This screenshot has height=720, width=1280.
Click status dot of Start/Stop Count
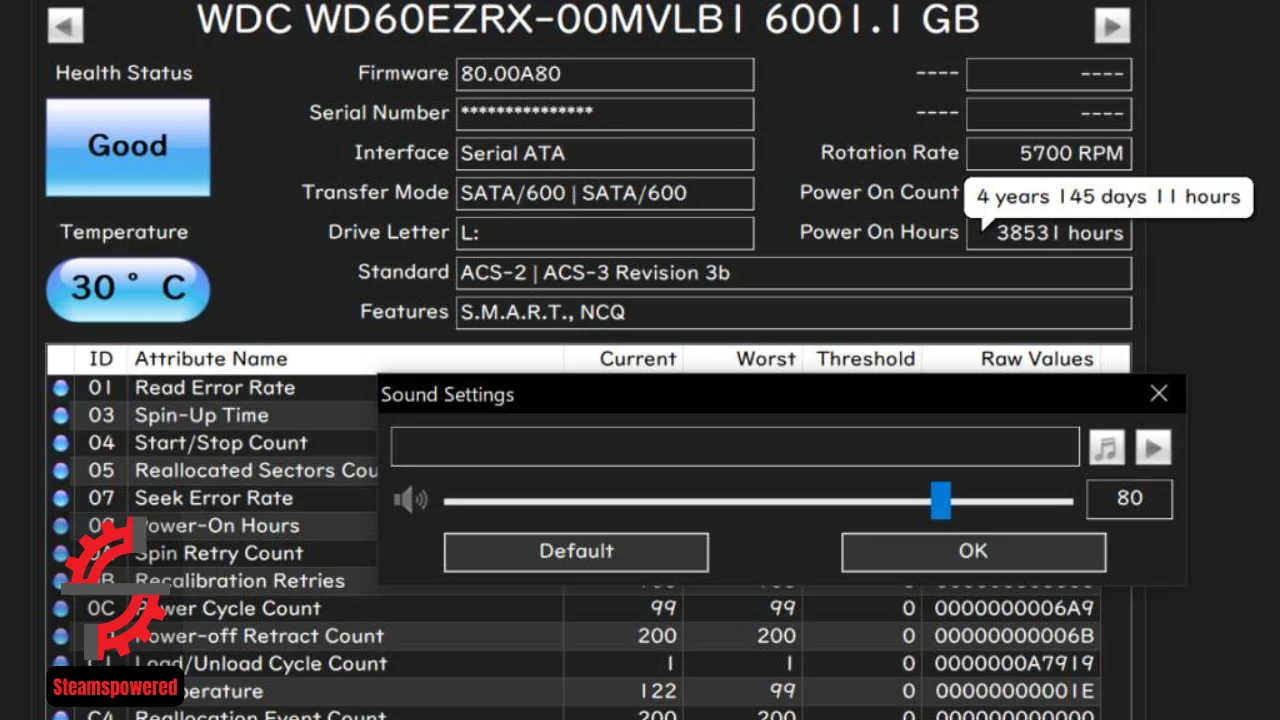coord(61,443)
